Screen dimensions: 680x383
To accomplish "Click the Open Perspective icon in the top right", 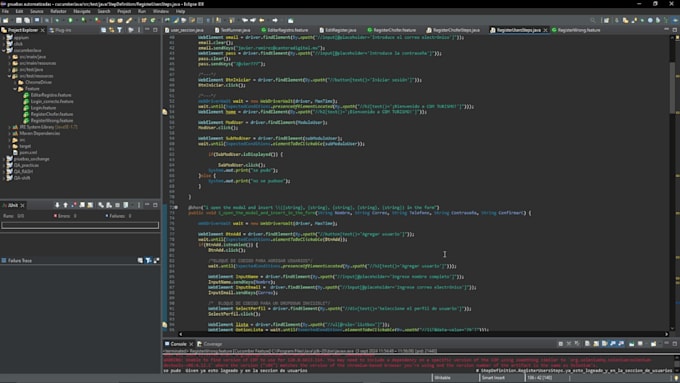I will (x=606, y=20).
